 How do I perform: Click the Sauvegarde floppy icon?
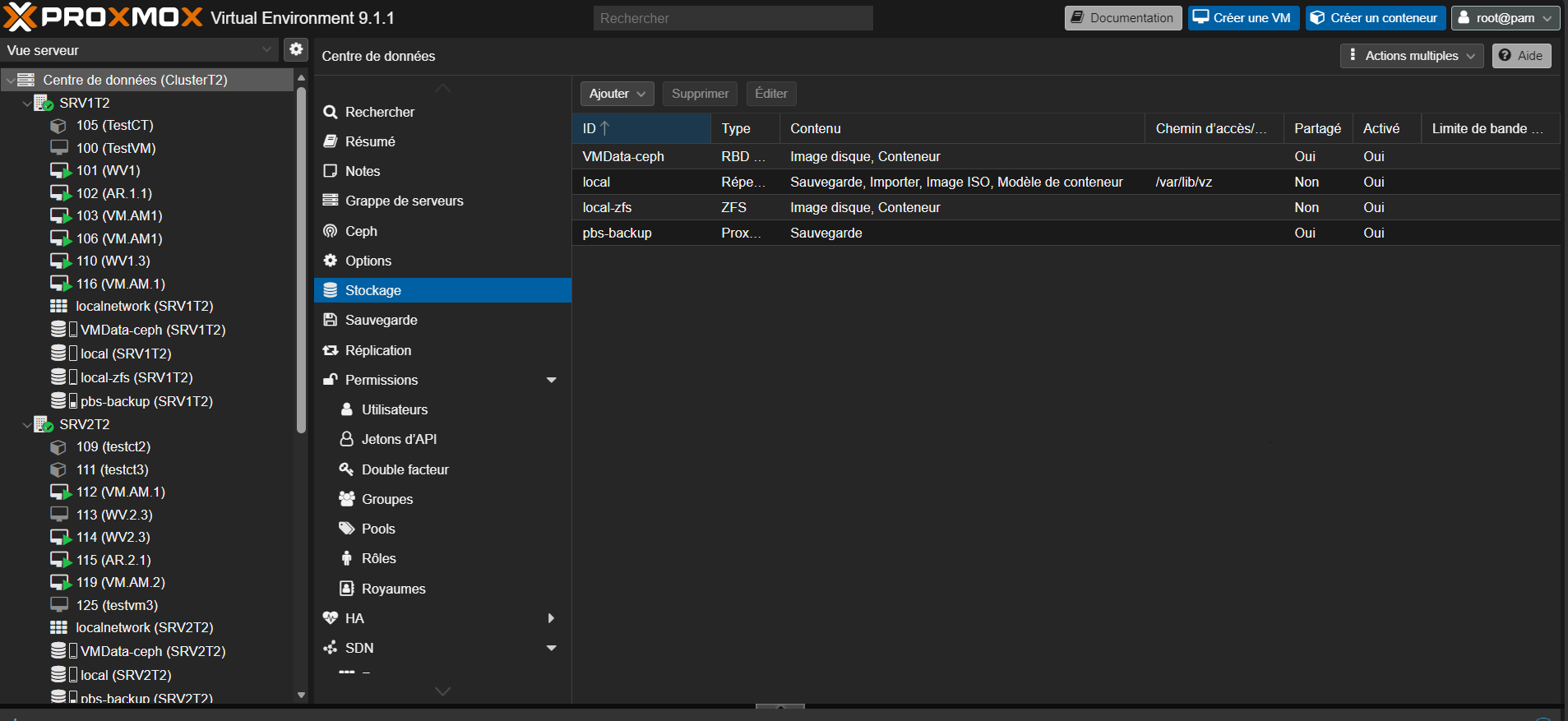tap(331, 320)
